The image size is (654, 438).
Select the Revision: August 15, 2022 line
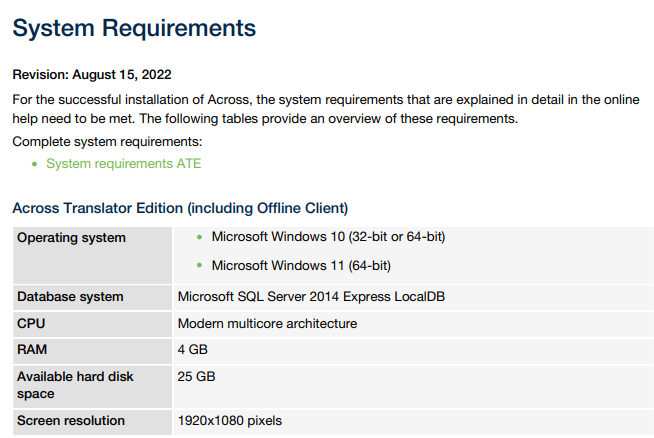pos(92,75)
